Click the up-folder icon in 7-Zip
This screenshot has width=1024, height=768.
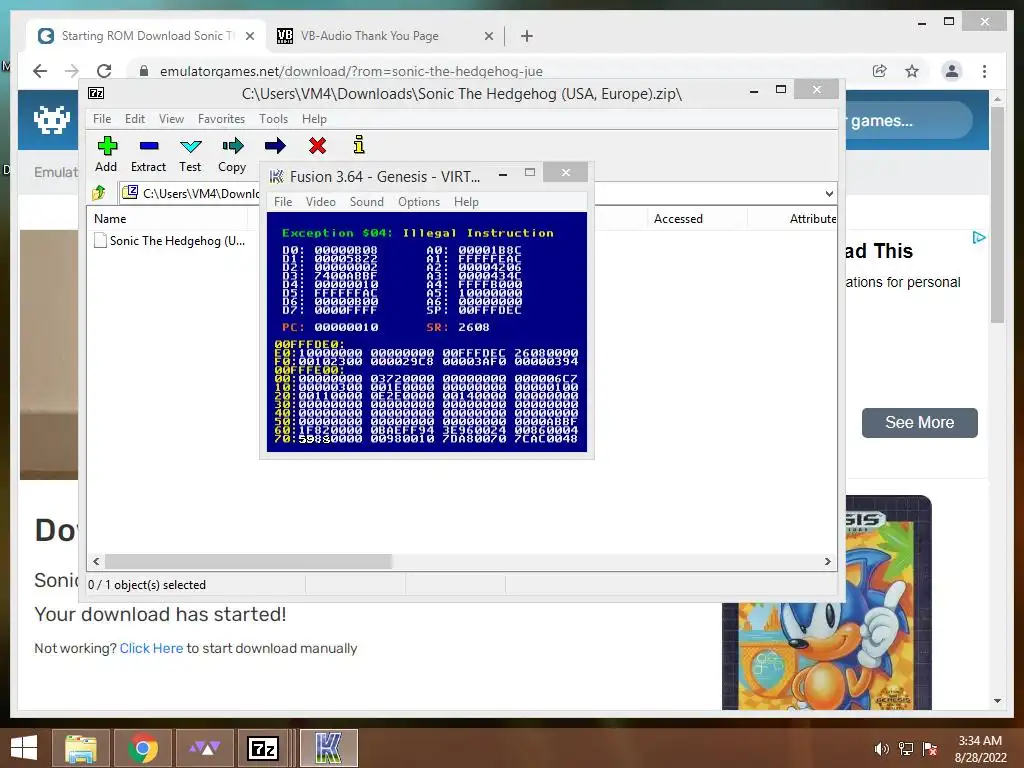click(99, 193)
